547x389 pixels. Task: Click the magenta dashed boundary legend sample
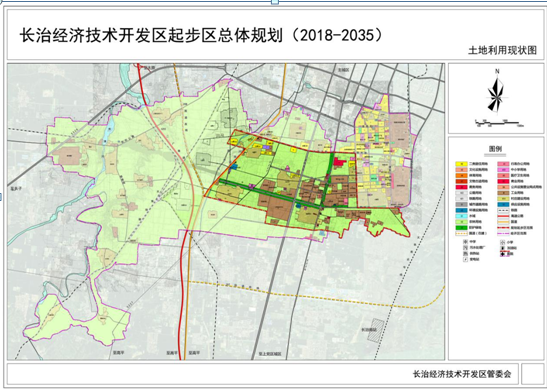point(503,233)
